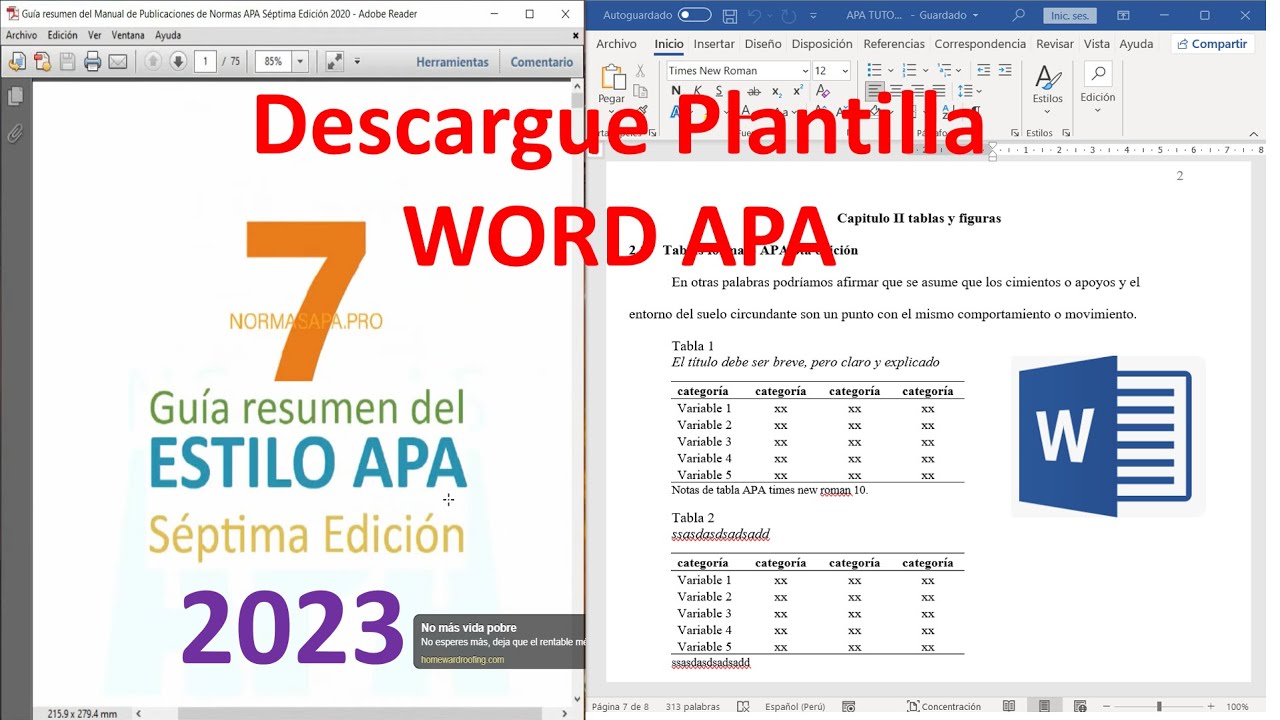Go to next page with the down arrow
This screenshot has height=720, width=1280.
(178, 62)
